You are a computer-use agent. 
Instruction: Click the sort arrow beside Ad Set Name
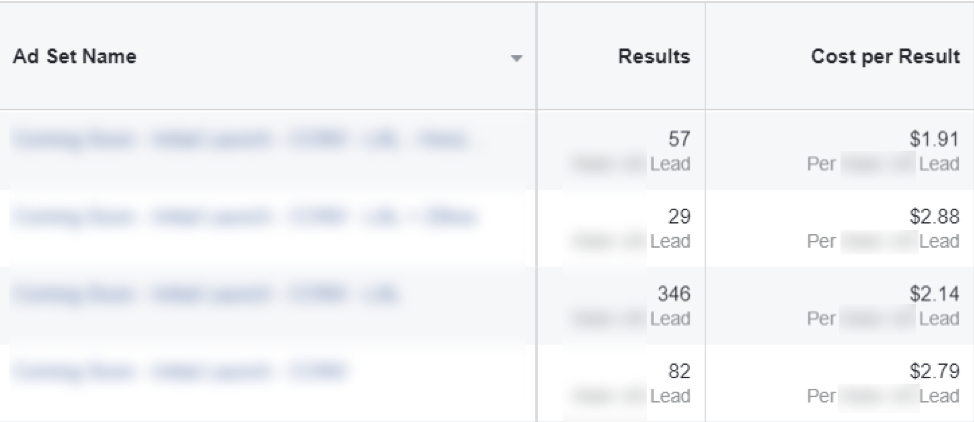[x=516, y=58]
